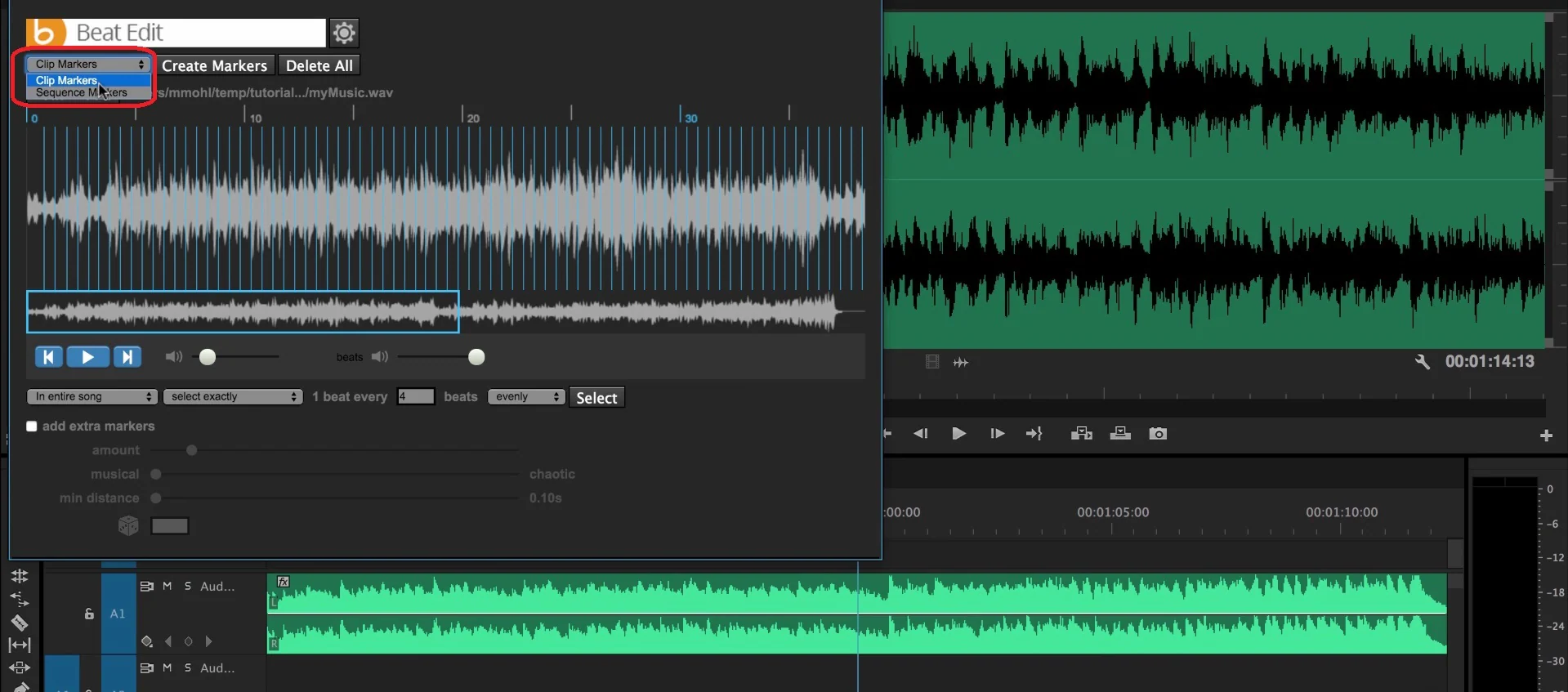Jump to start in Beat Edit player

coord(49,357)
